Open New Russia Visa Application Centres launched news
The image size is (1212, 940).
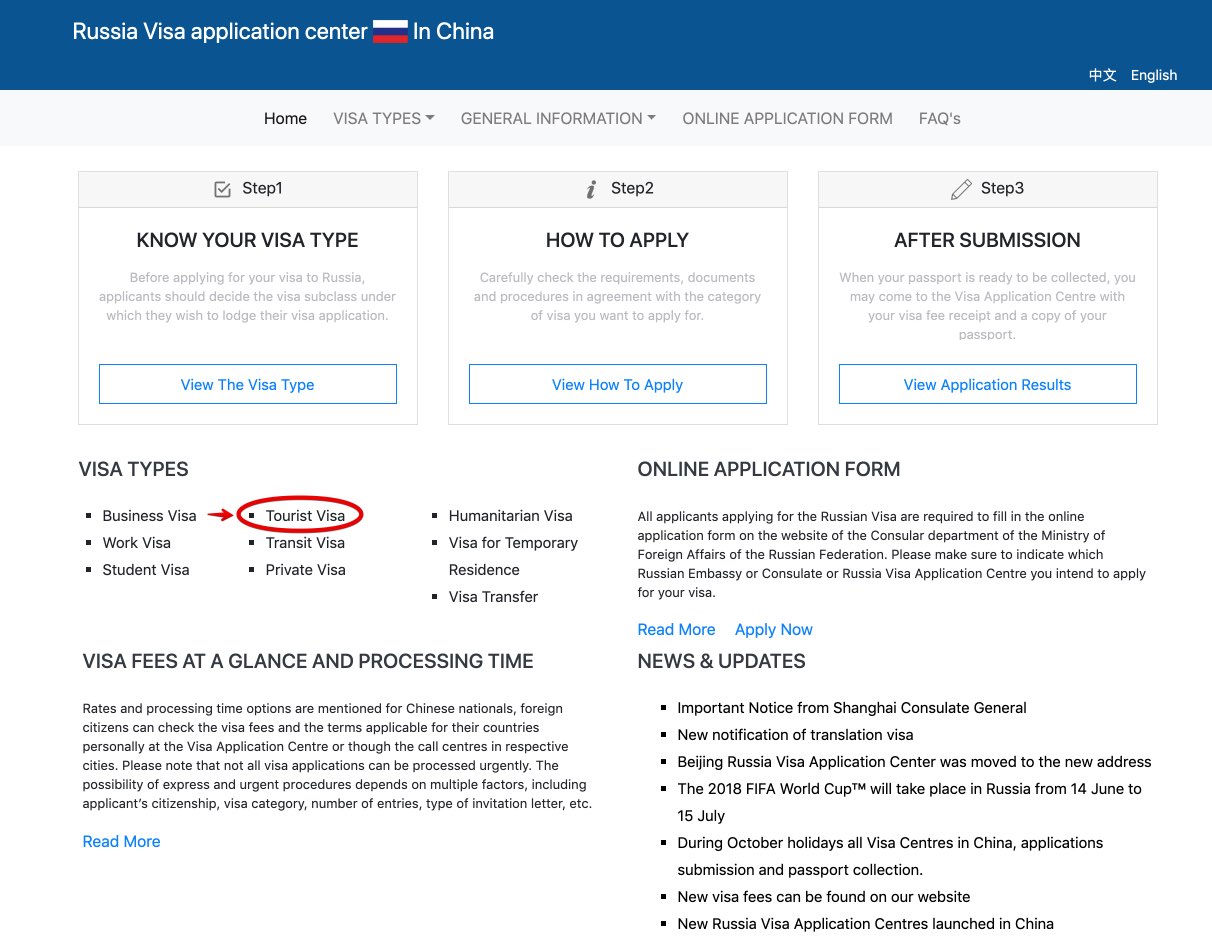point(865,924)
